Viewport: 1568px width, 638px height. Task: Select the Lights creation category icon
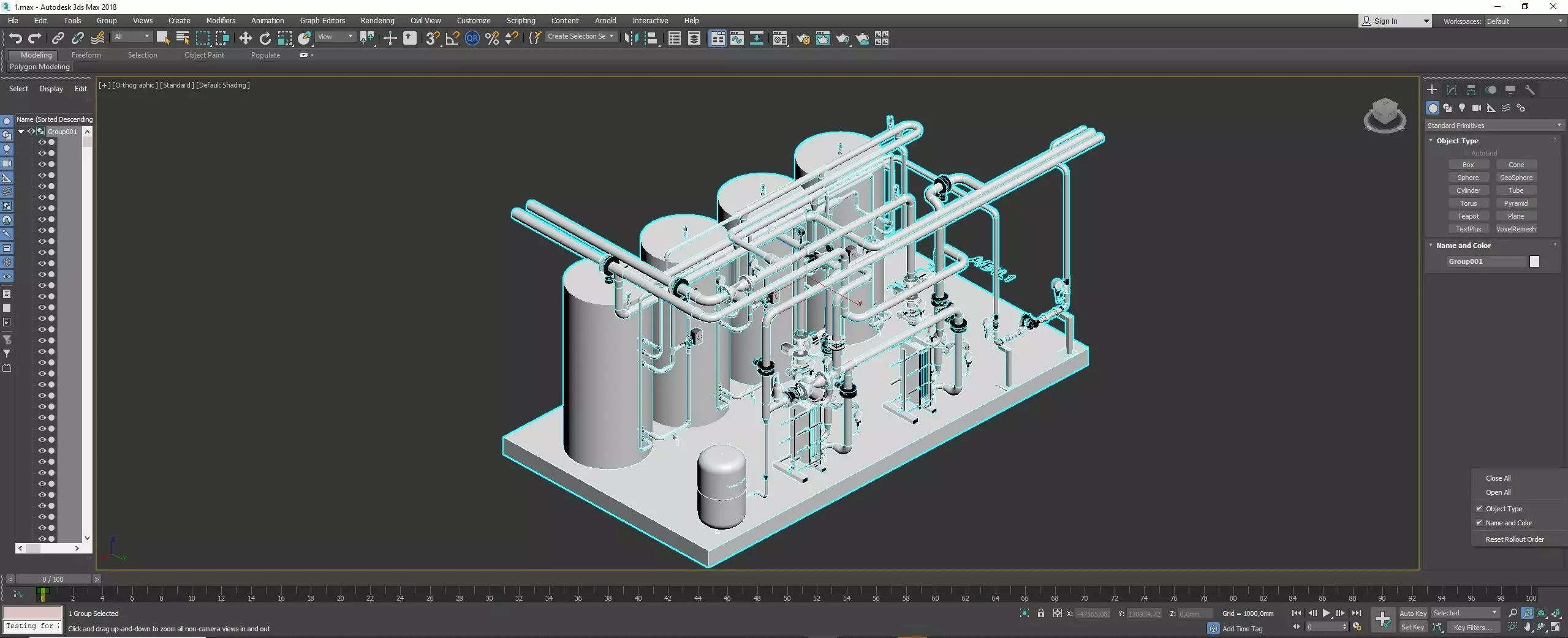(x=1462, y=108)
